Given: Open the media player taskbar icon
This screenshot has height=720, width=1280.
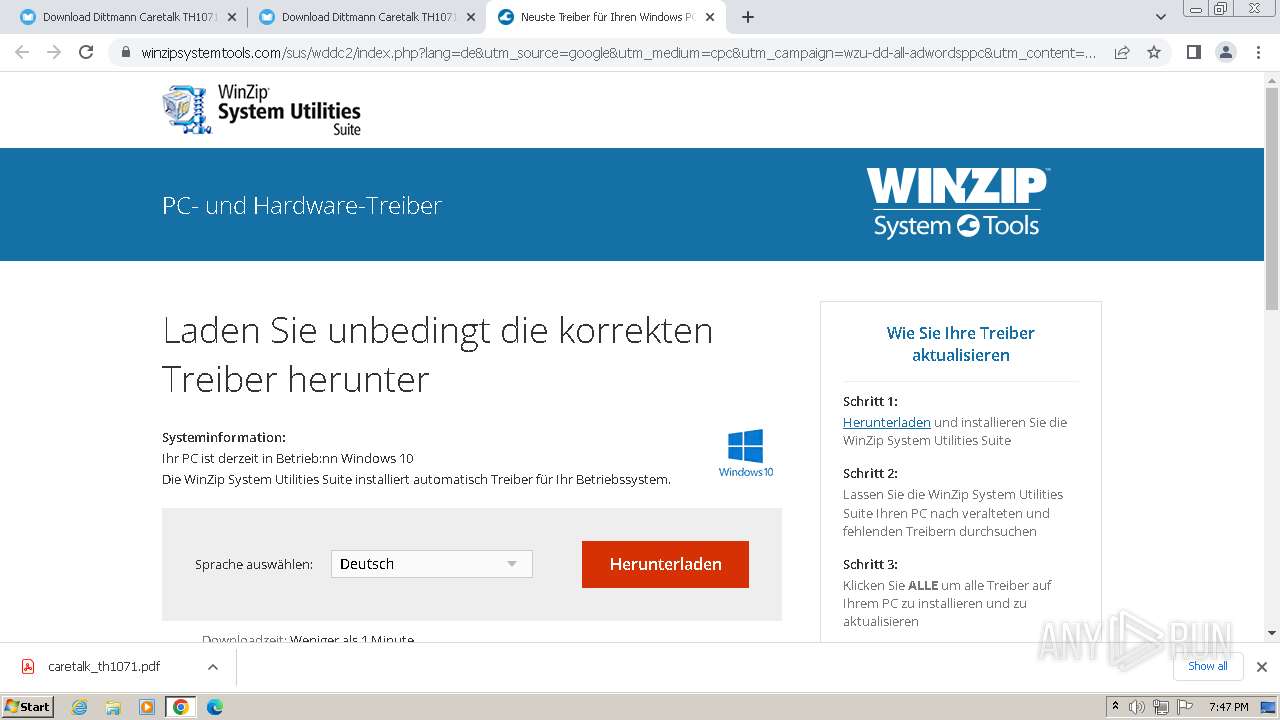Looking at the screenshot, I should pyautogui.click(x=147, y=707).
